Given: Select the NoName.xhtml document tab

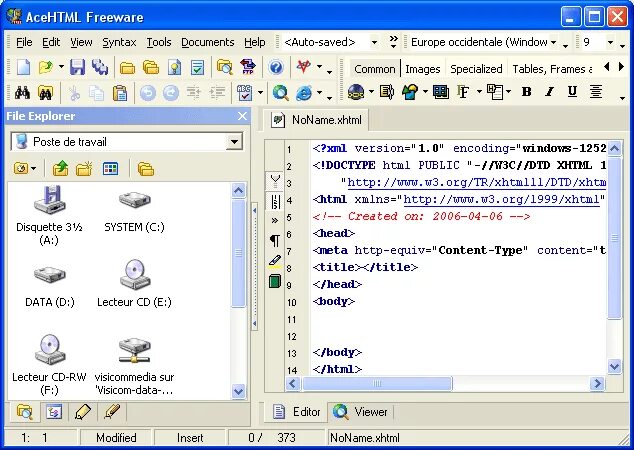Looking at the screenshot, I should point(317,120).
